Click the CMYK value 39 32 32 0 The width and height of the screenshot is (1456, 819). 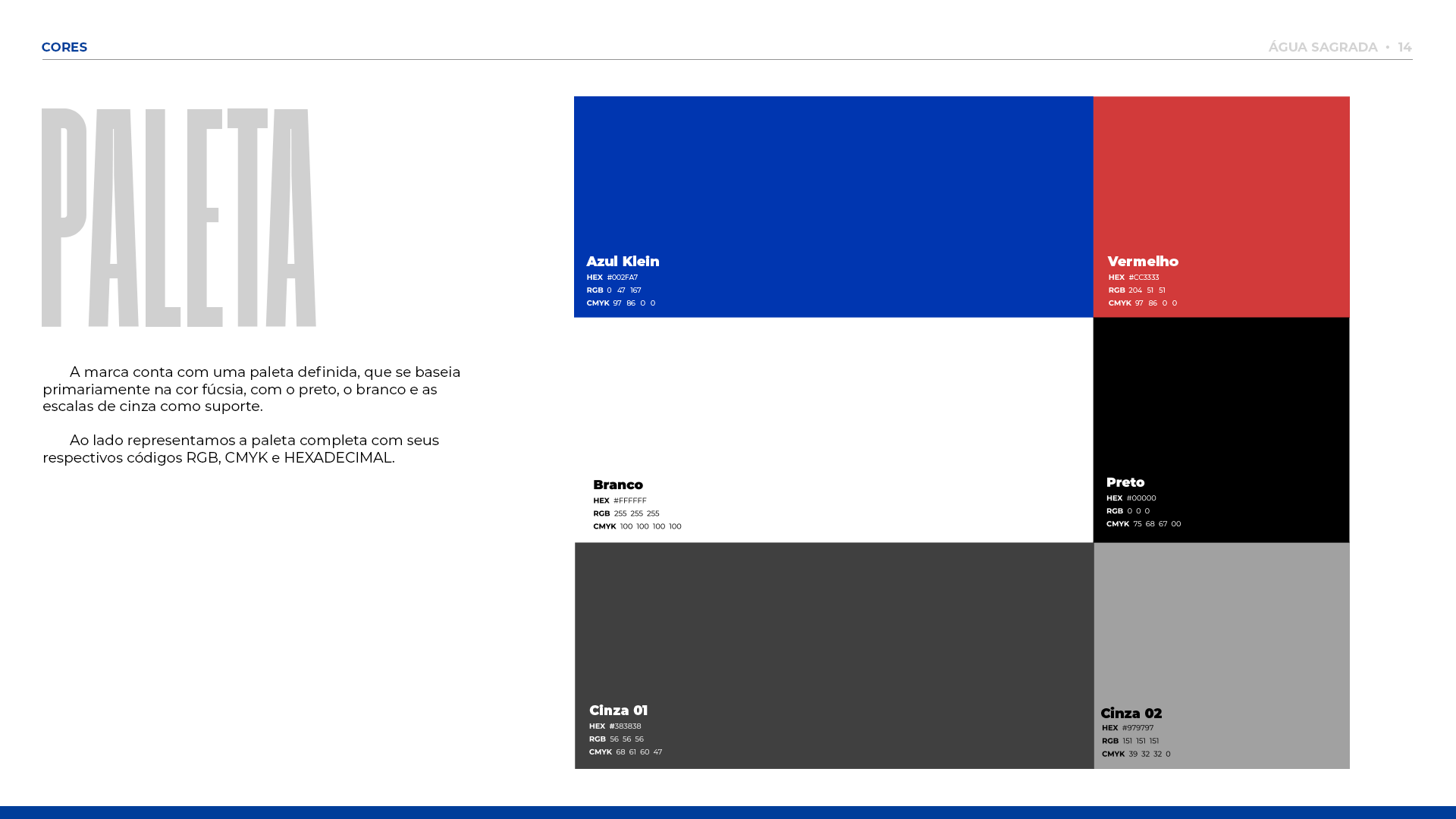(1150, 755)
